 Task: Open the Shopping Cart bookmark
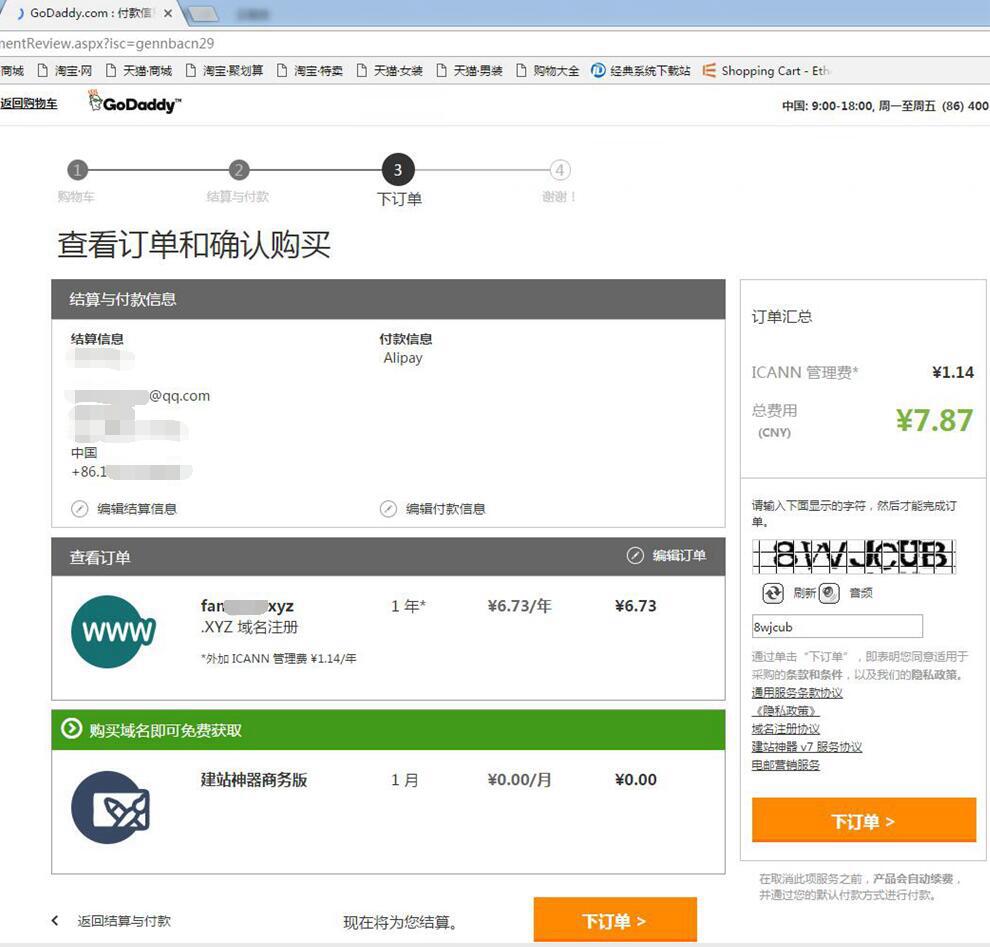(x=765, y=71)
